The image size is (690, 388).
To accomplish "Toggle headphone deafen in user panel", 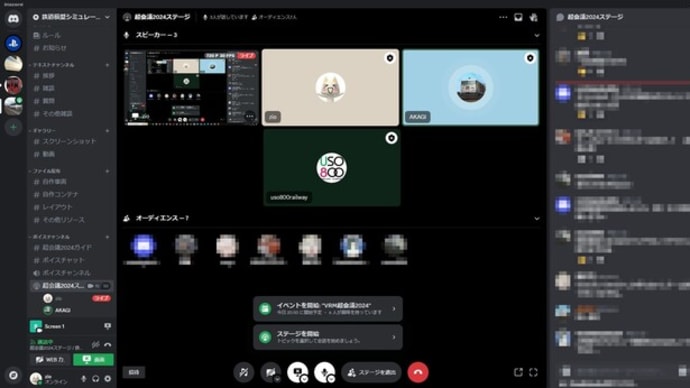I will point(95,378).
